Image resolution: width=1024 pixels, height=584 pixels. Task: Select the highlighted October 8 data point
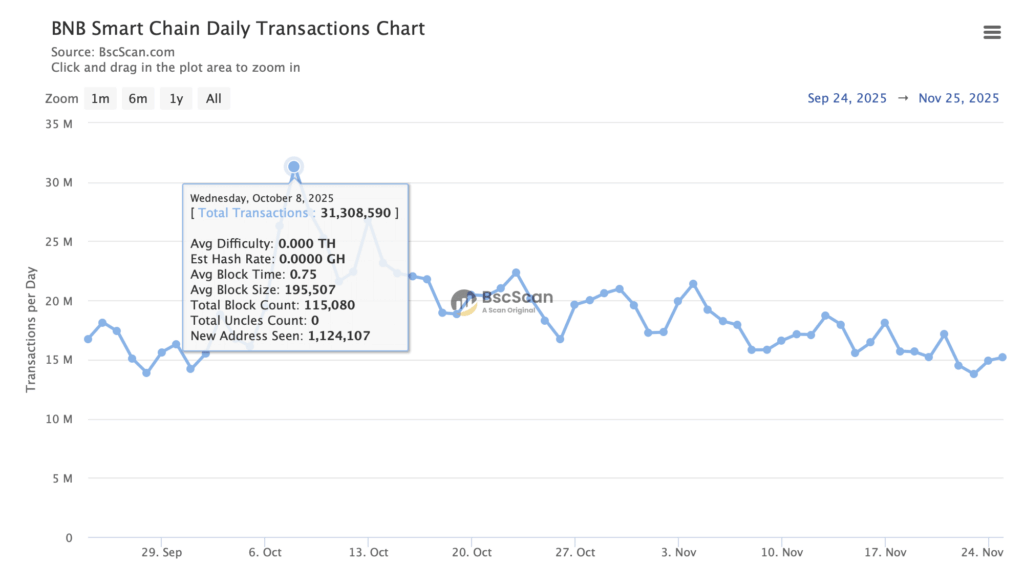coord(294,166)
